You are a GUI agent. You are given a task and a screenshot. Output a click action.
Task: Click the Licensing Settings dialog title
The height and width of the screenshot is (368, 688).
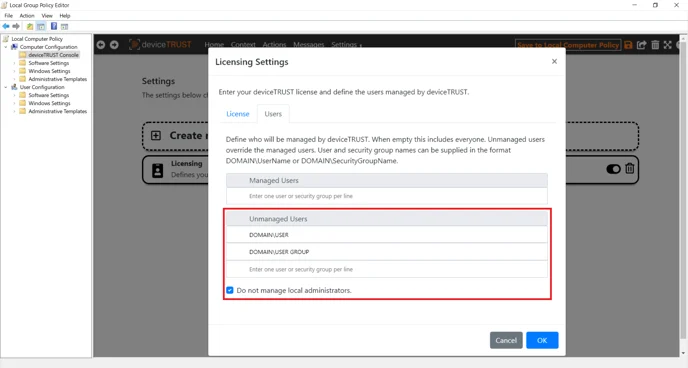pos(252,62)
